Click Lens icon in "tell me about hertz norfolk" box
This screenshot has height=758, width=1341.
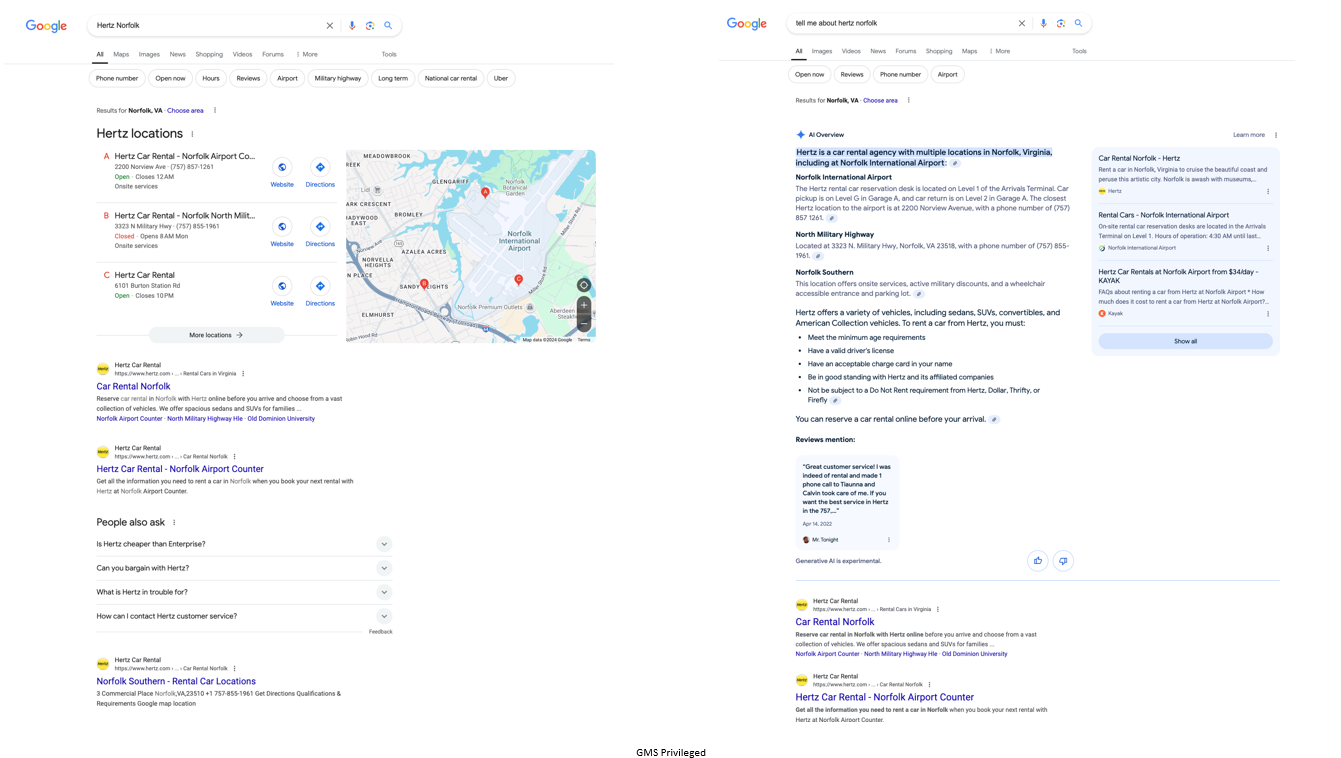coord(1061,23)
